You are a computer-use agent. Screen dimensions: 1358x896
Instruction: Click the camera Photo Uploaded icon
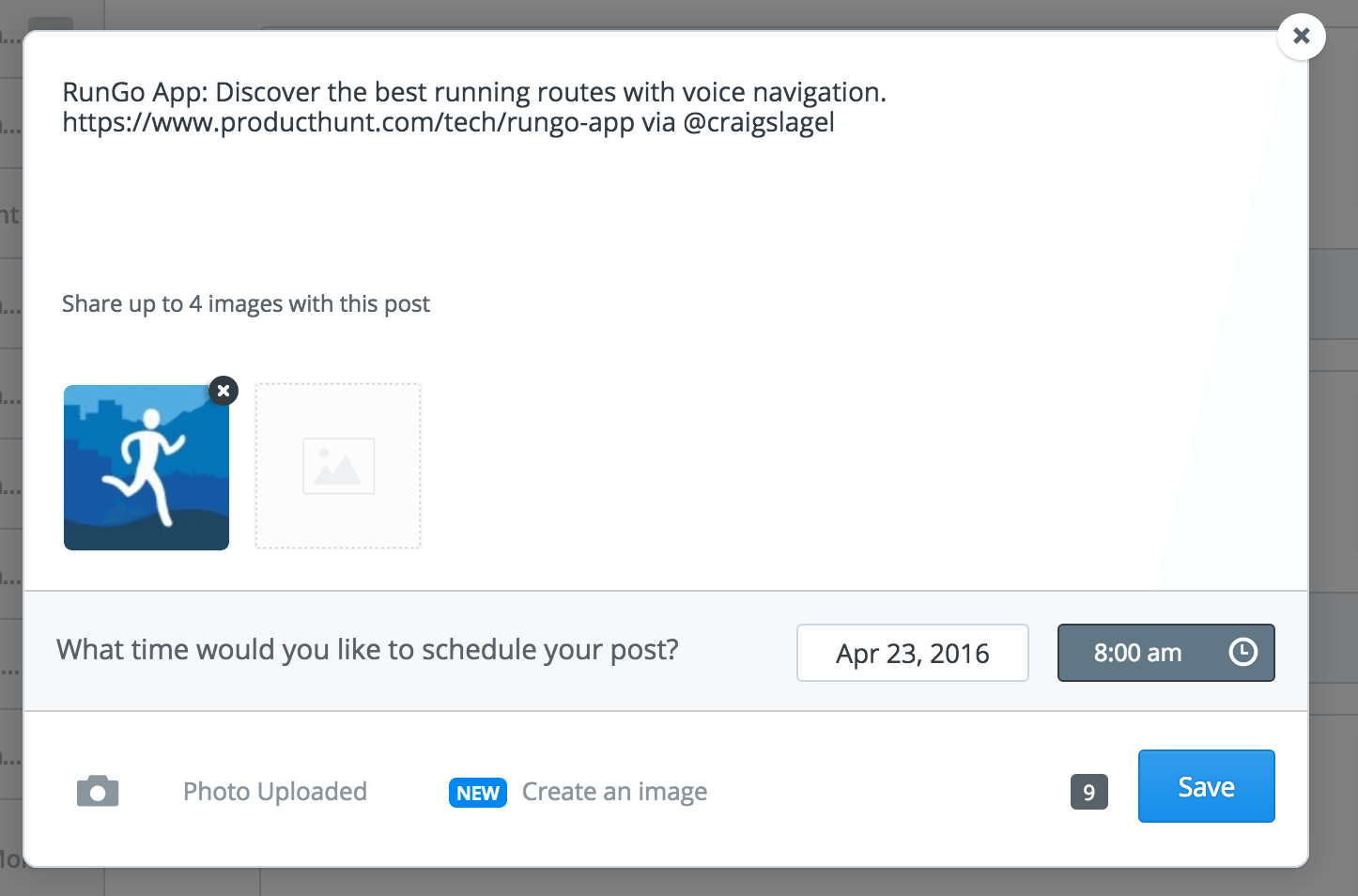point(98,791)
